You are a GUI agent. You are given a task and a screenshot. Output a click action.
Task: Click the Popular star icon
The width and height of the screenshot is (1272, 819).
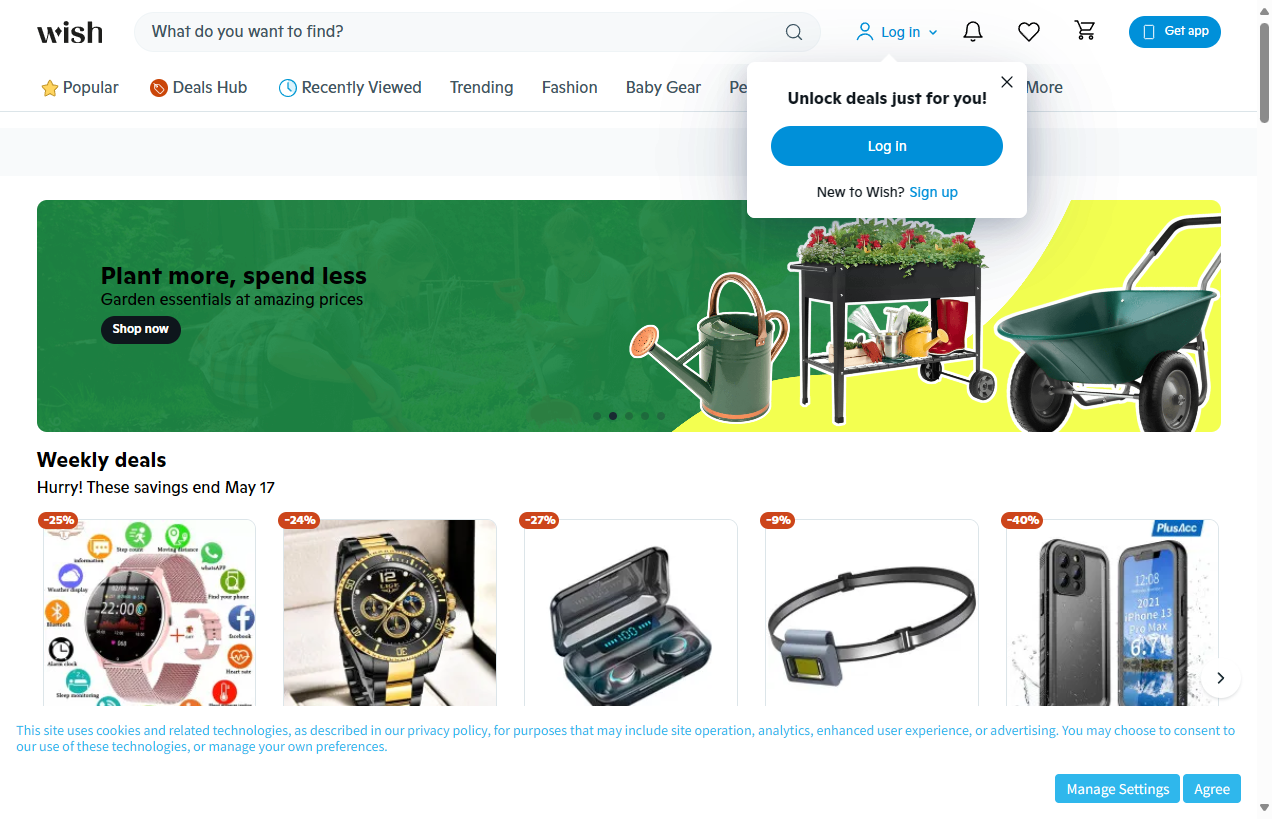pyautogui.click(x=50, y=88)
